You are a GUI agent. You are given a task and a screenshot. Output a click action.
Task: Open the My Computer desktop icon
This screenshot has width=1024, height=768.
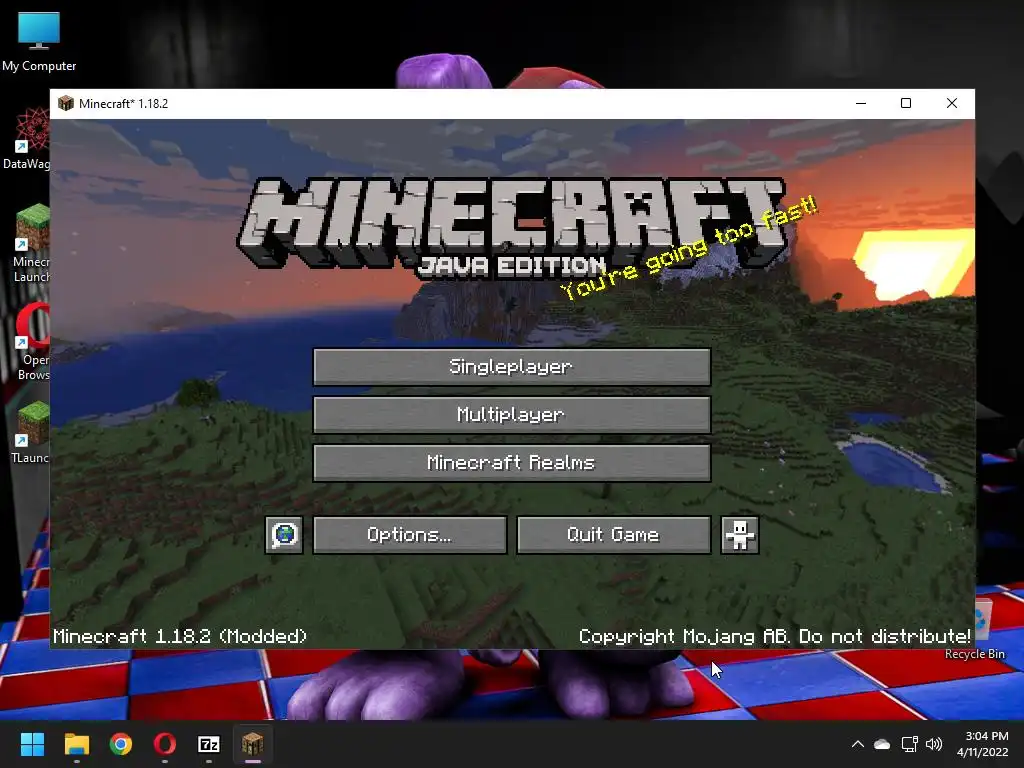point(39,41)
